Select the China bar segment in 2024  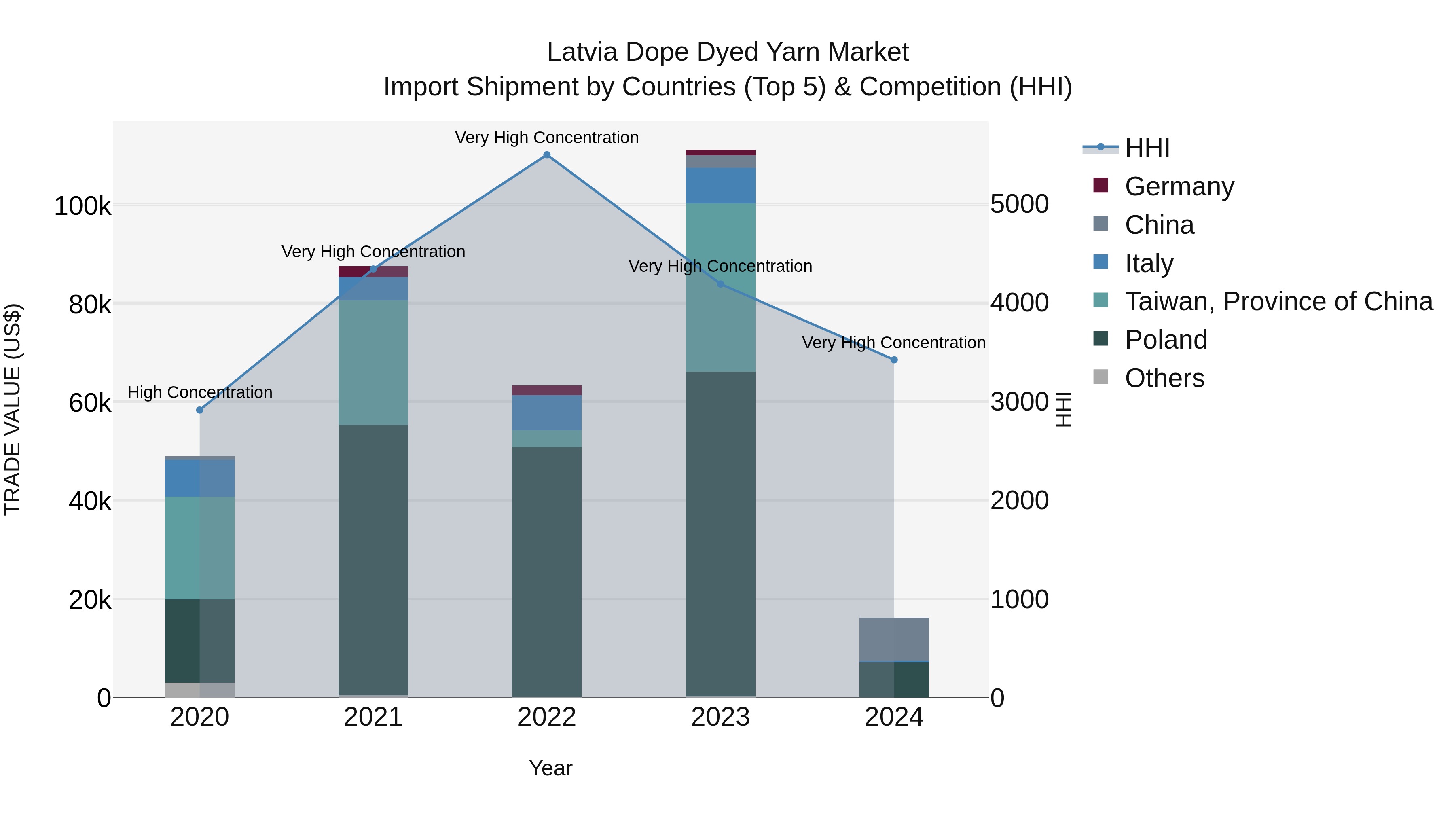coord(894,639)
